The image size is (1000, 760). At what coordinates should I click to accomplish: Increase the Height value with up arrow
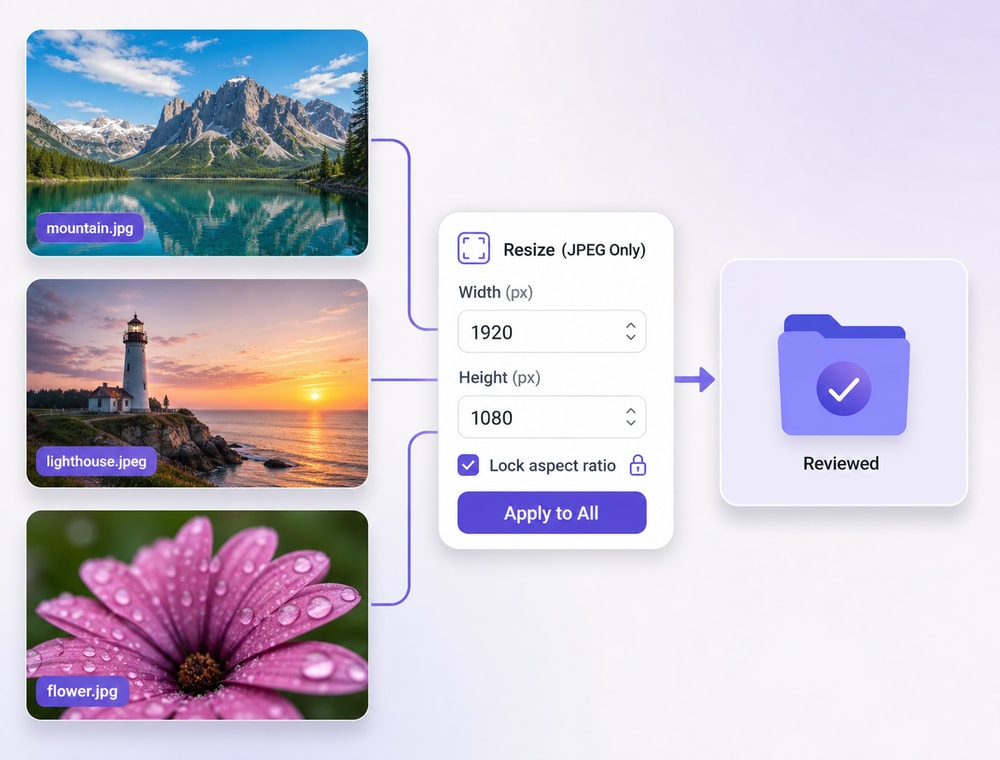pyautogui.click(x=631, y=411)
